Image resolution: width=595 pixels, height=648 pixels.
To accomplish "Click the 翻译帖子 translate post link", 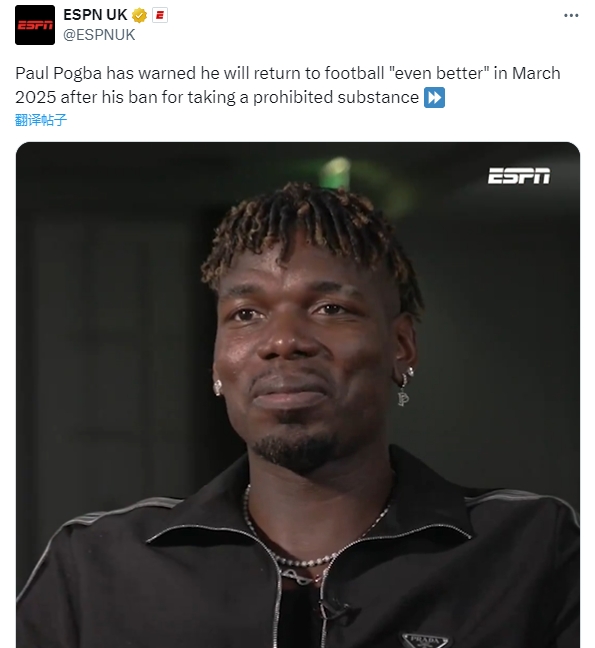I will 40,120.
